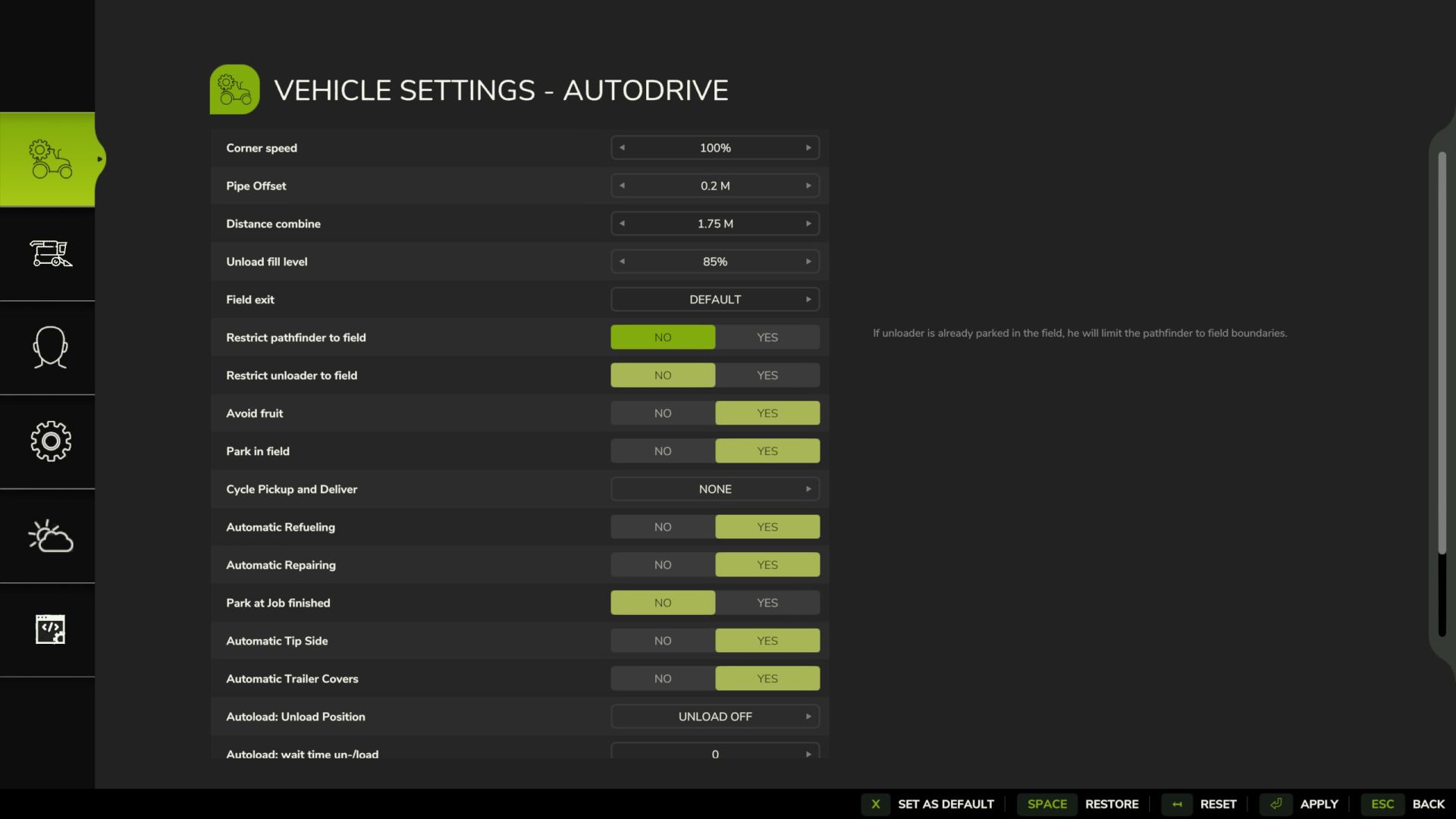The width and height of the screenshot is (1456, 819).
Task: Increase Unload fill level with right arrow
Action: [x=808, y=262]
